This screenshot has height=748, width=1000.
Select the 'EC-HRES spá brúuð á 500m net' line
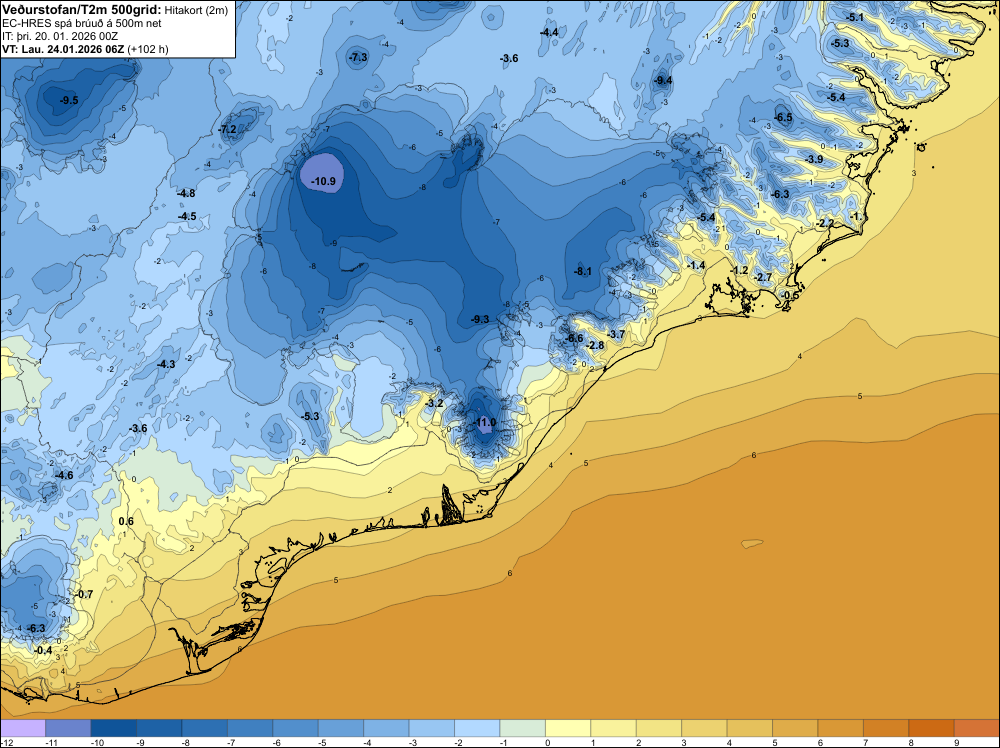pos(82,24)
